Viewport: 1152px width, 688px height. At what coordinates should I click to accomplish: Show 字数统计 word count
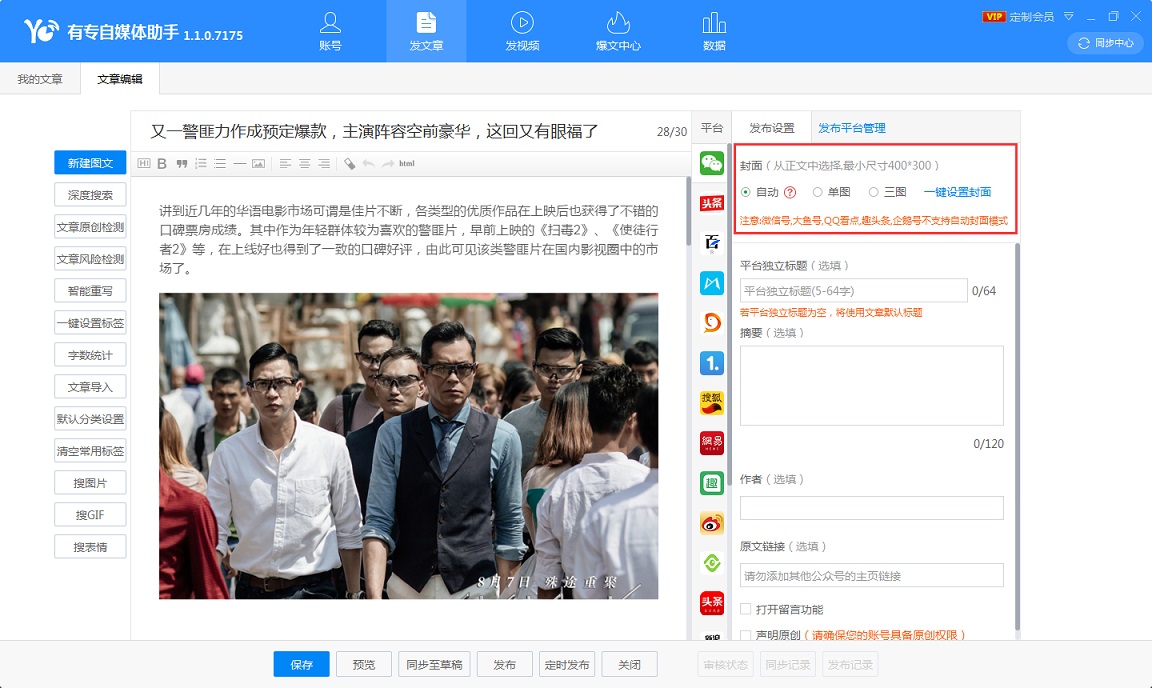coord(90,354)
